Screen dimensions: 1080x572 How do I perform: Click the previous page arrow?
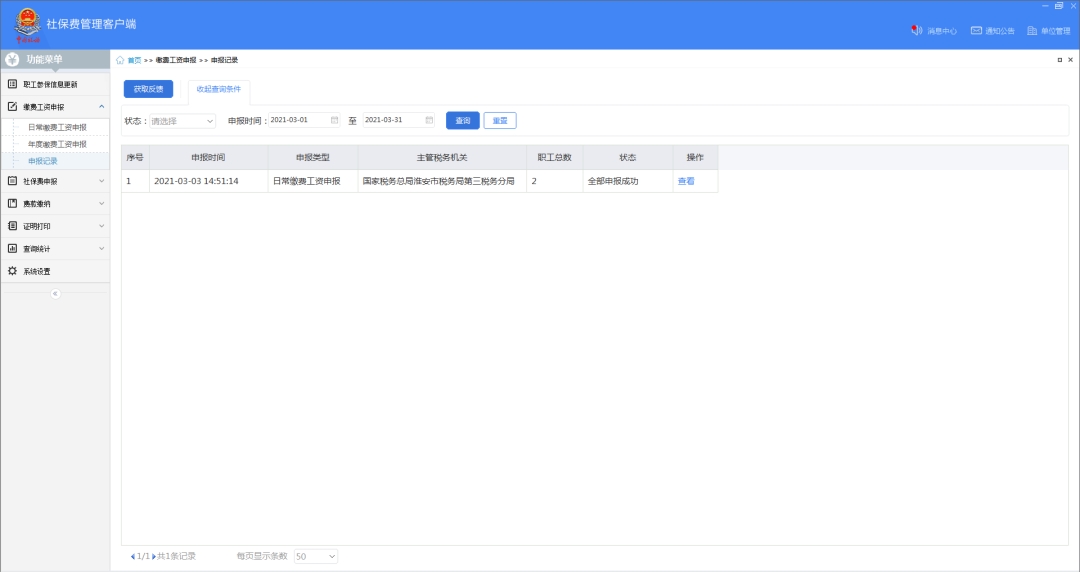pos(132,556)
